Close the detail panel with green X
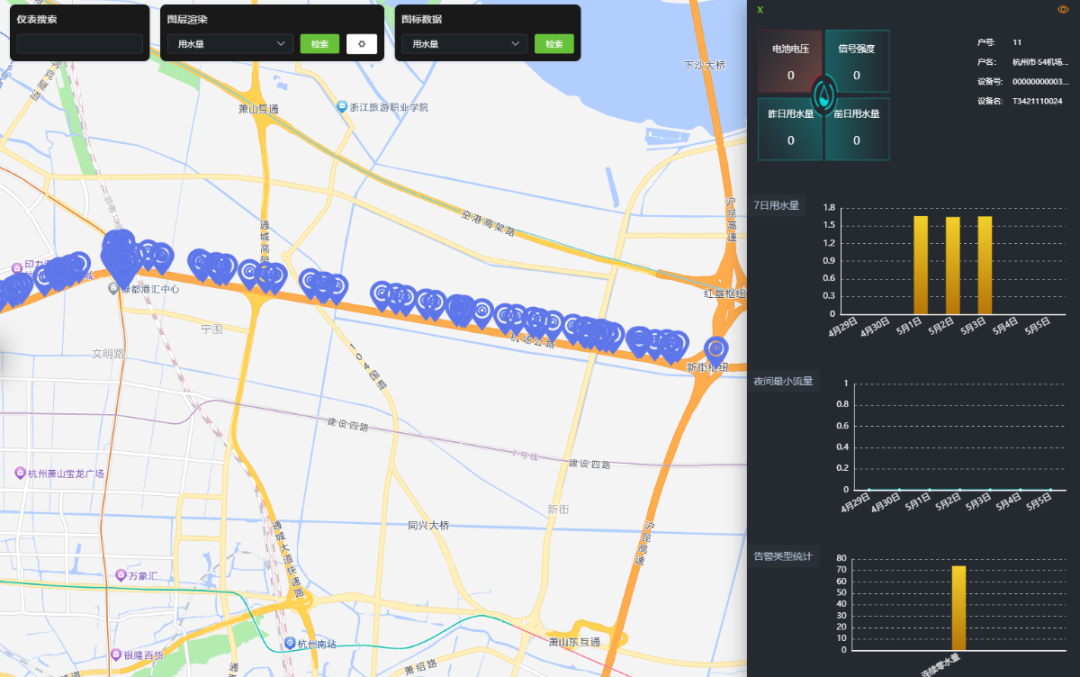1080x677 pixels. coord(760,10)
